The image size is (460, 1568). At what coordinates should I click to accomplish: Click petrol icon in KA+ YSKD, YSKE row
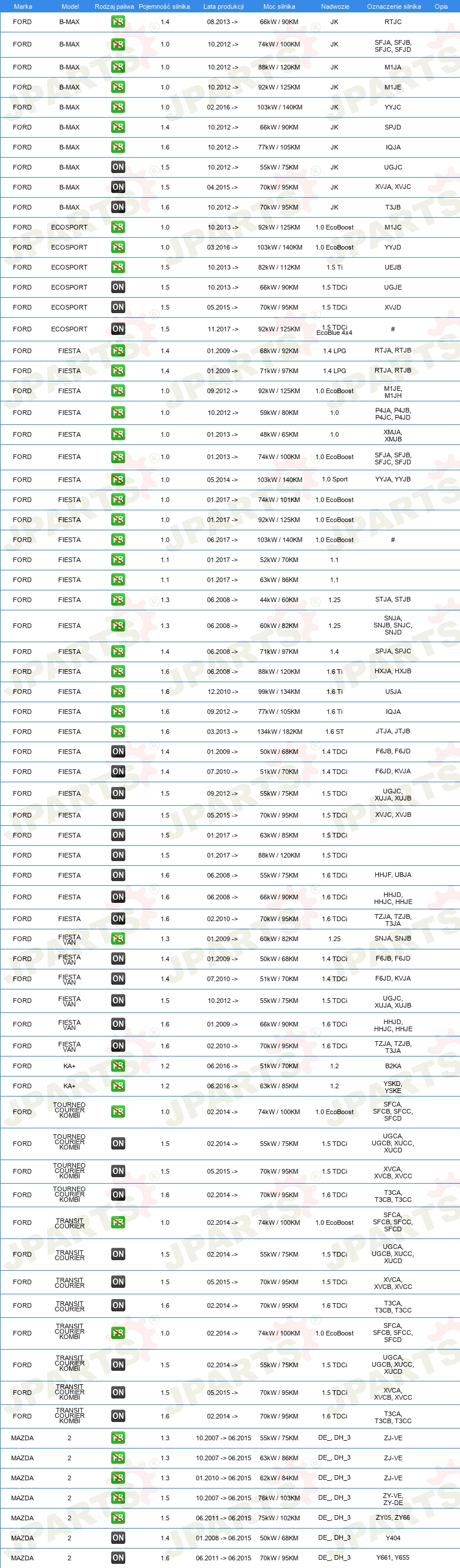point(118,1086)
